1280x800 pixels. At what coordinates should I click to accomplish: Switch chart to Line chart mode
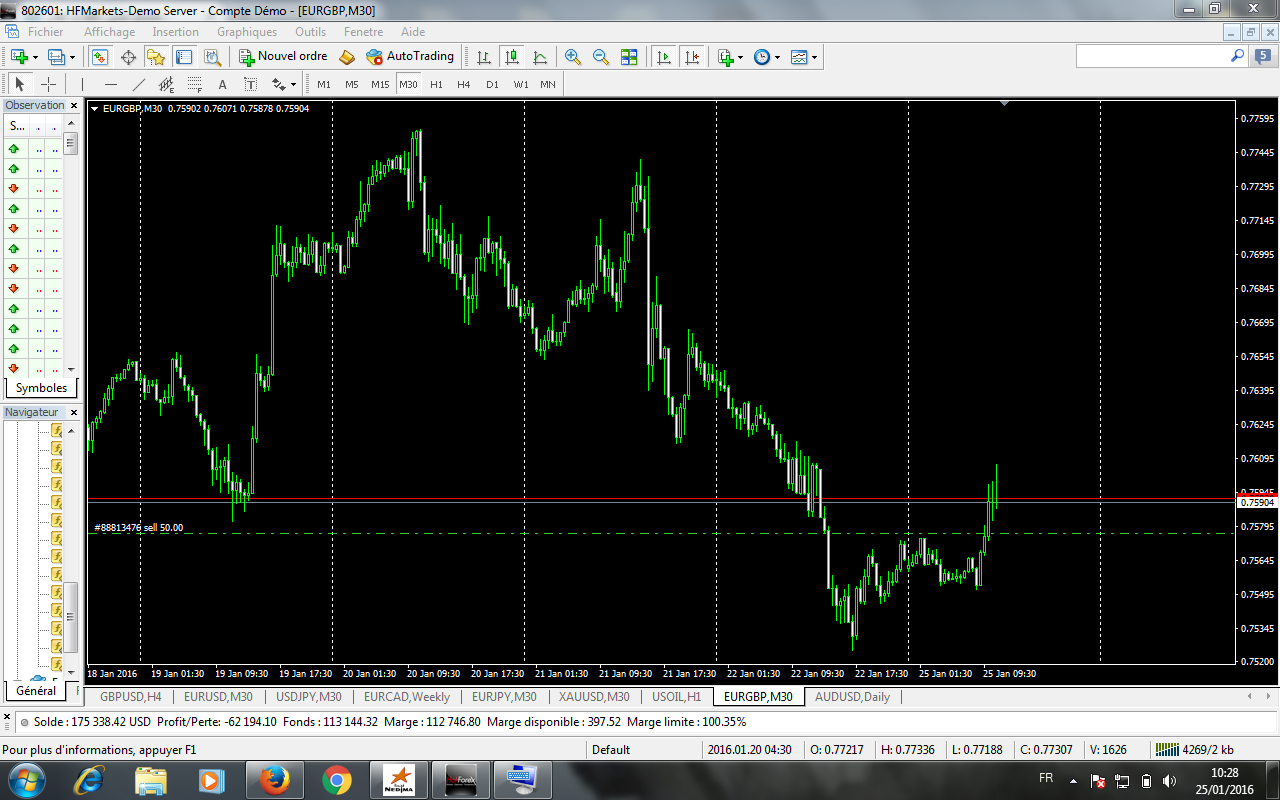540,57
